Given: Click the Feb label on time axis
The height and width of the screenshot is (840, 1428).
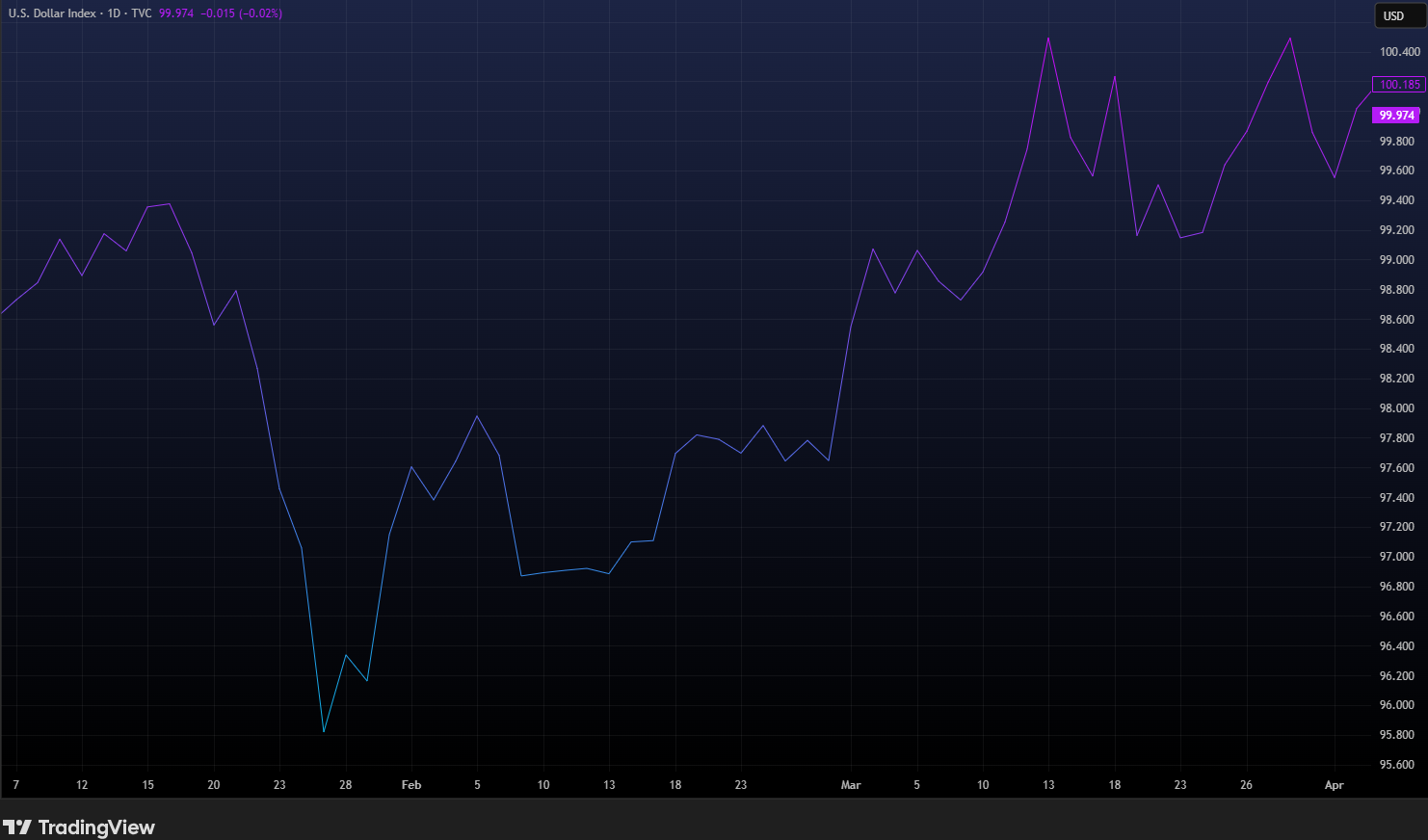Looking at the screenshot, I should pyautogui.click(x=411, y=785).
